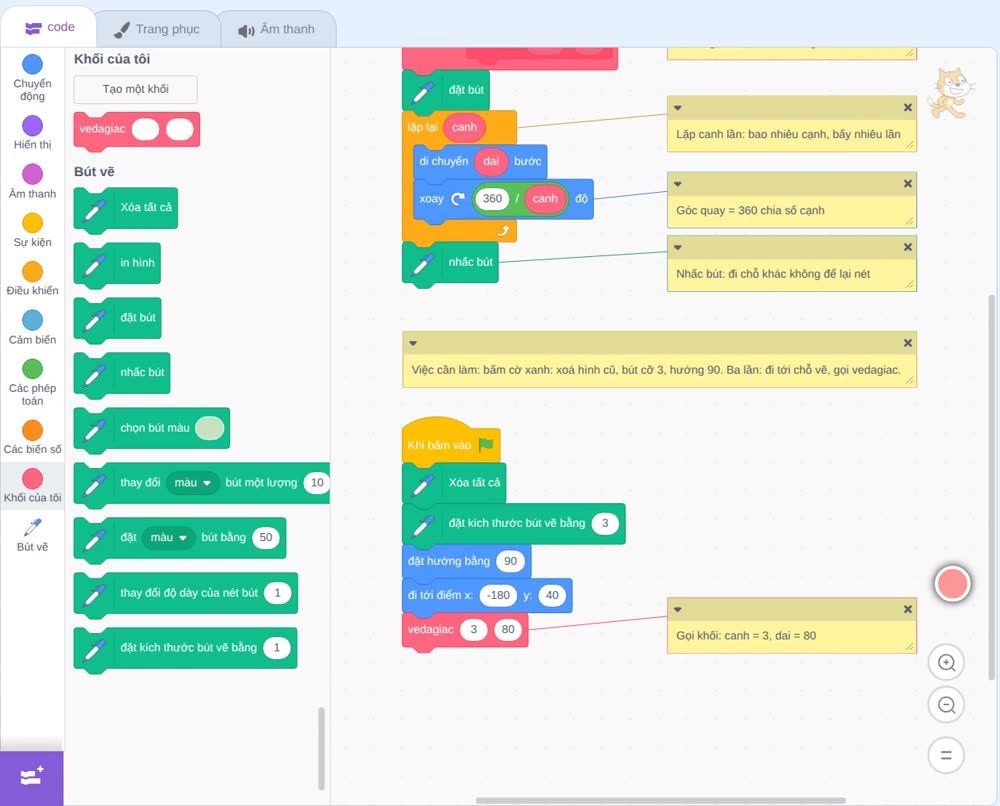1000x806 pixels.
Task: Close the 'Gọi khối: canh = 3' comment
Action: point(908,609)
